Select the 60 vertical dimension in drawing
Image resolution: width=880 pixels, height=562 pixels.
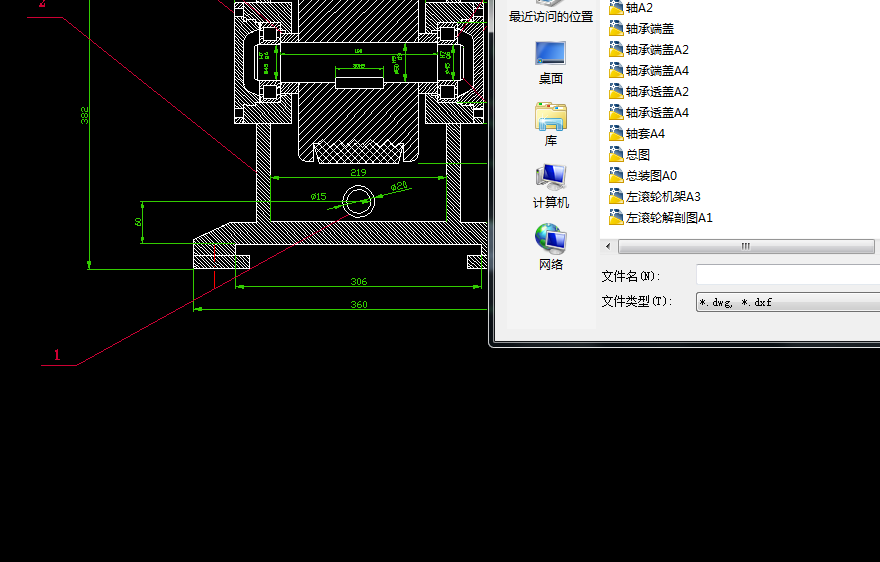(138, 222)
